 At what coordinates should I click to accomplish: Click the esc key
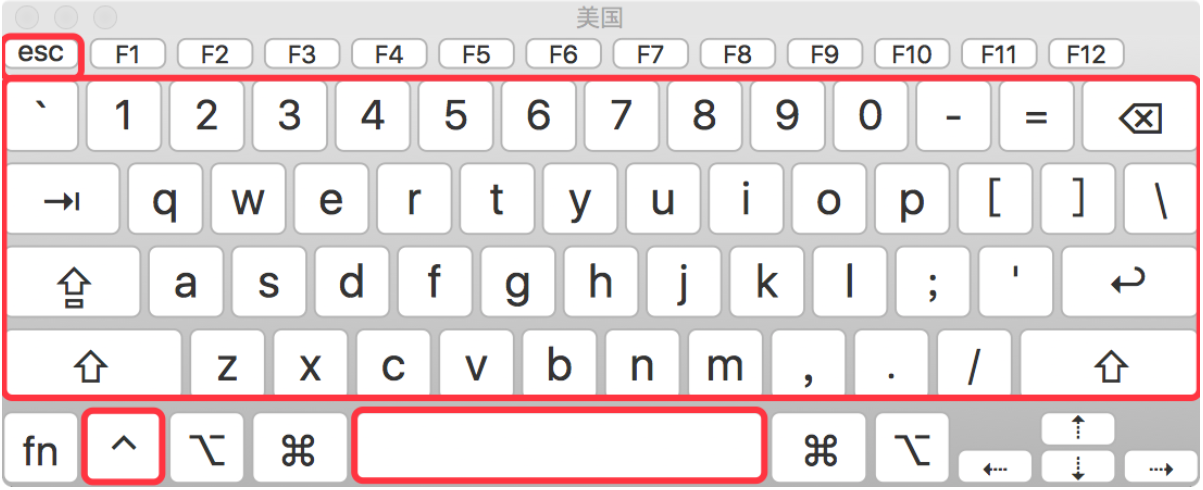coord(41,53)
